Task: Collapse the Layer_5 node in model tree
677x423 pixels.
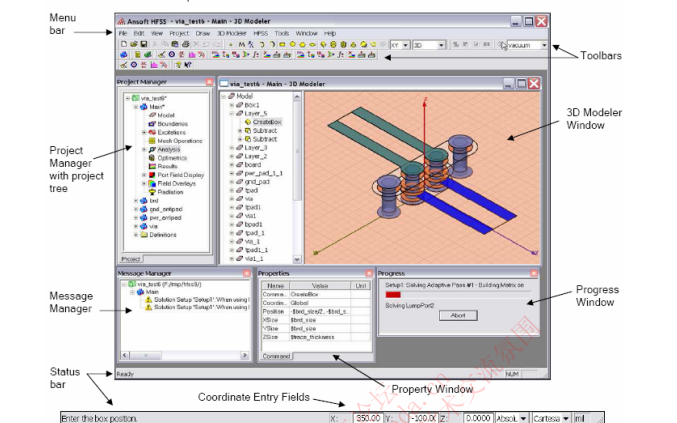Action: [x=231, y=114]
